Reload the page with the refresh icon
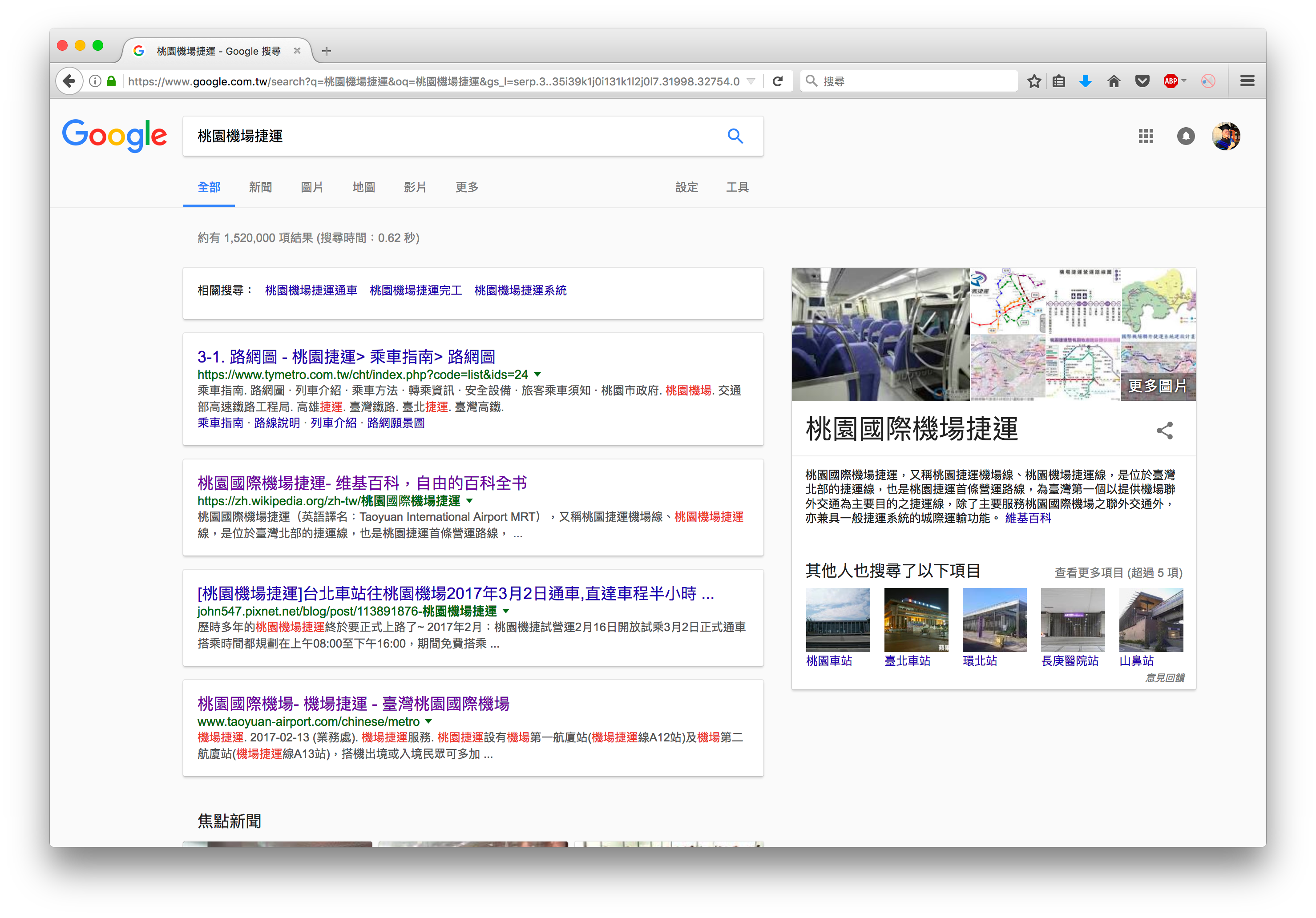The image size is (1316, 918). coord(777,81)
